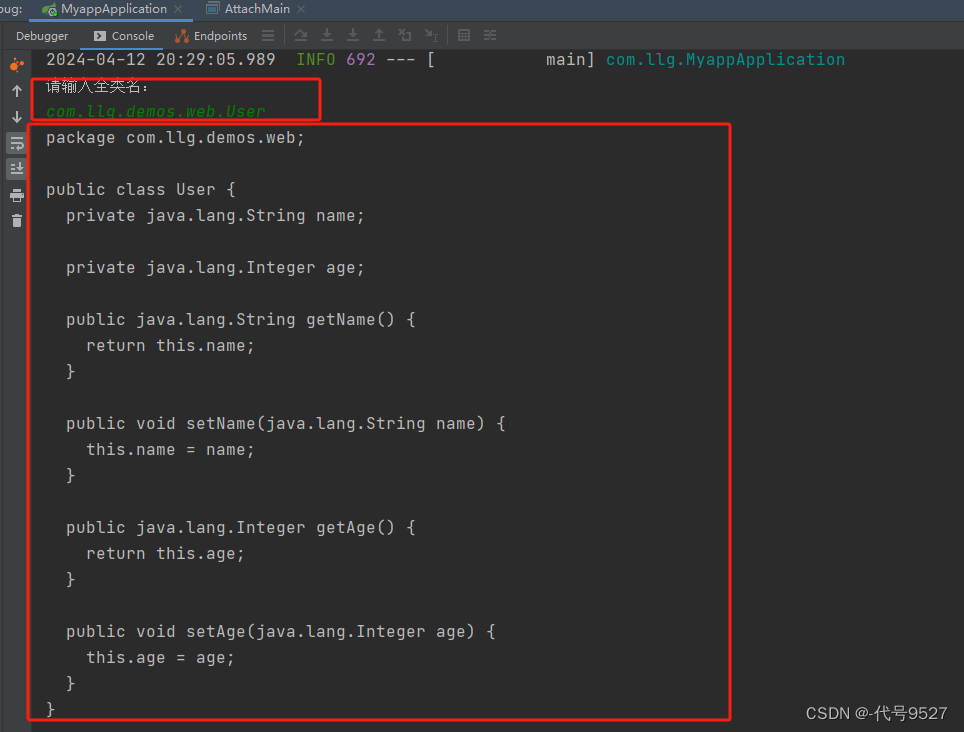Click the setAge method declaration line
This screenshot has height=732, width=964.
(x=280, y=631)
